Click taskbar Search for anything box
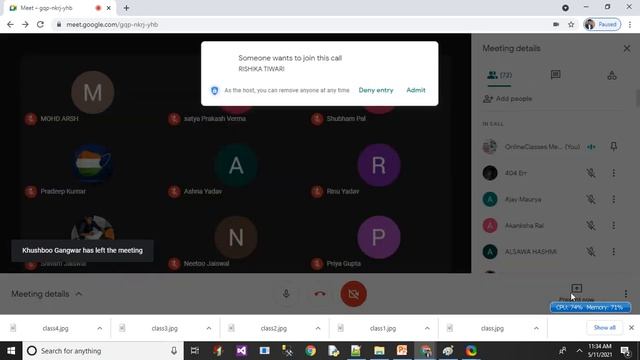The image size is (640, 360). [102, 351]
